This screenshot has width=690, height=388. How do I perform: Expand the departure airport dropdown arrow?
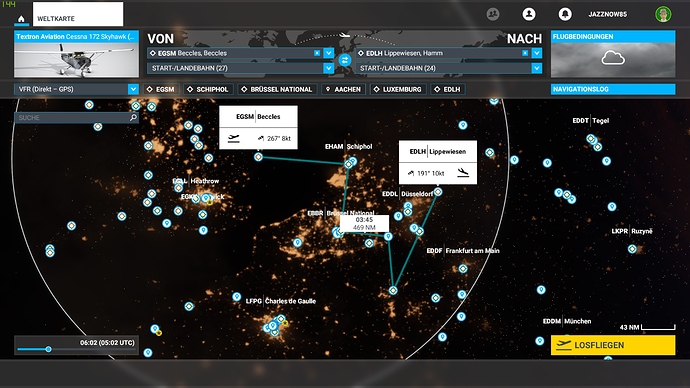coord(329,53)
